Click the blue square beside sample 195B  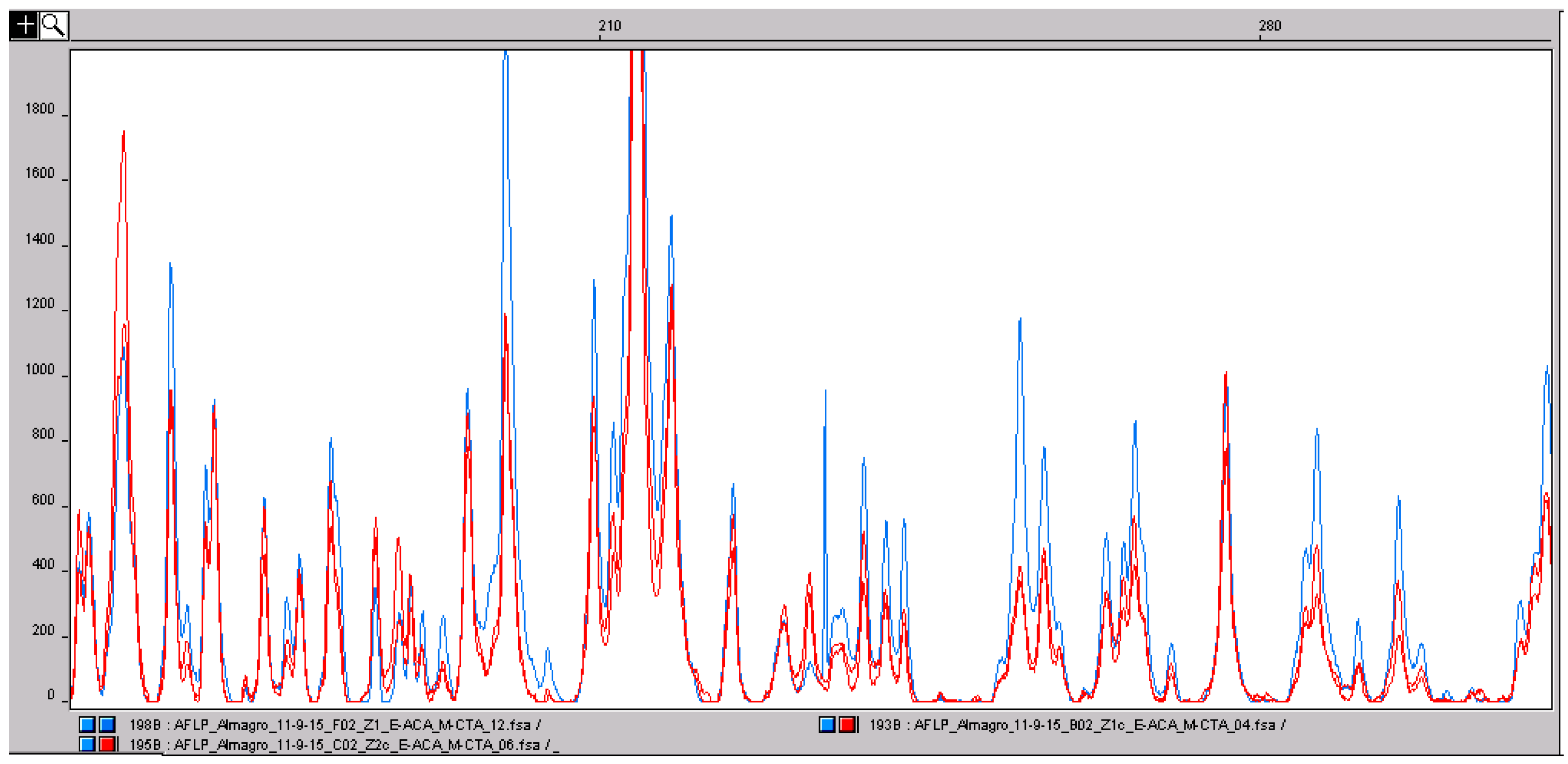click(x=87, y=744)
